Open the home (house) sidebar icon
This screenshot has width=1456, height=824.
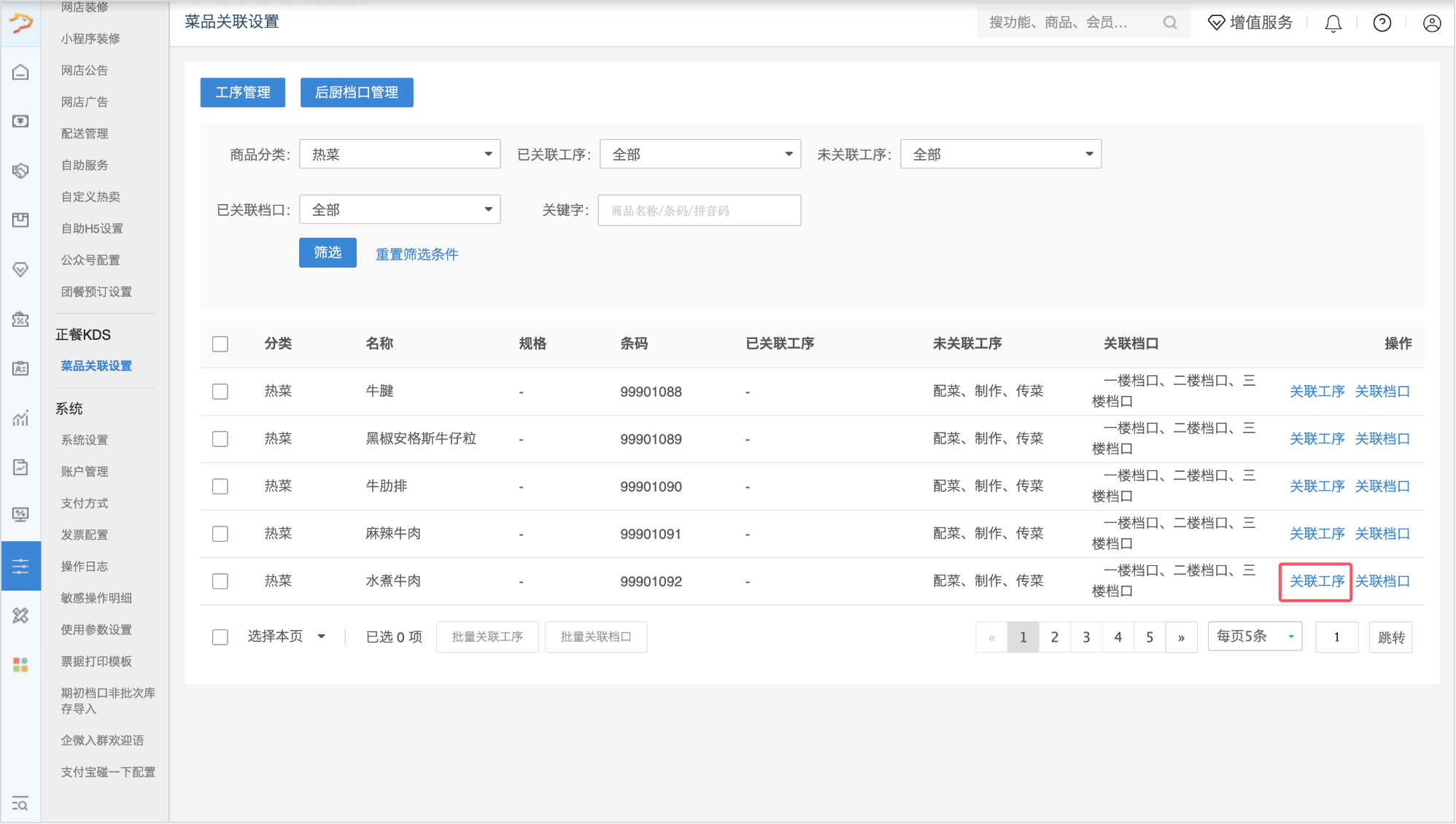pyautogui.click(x=20, y=71)
